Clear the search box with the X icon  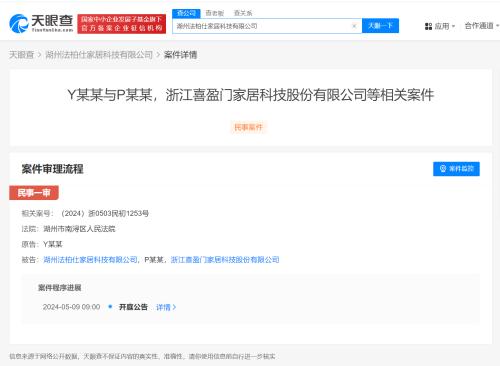coord(354,26)
